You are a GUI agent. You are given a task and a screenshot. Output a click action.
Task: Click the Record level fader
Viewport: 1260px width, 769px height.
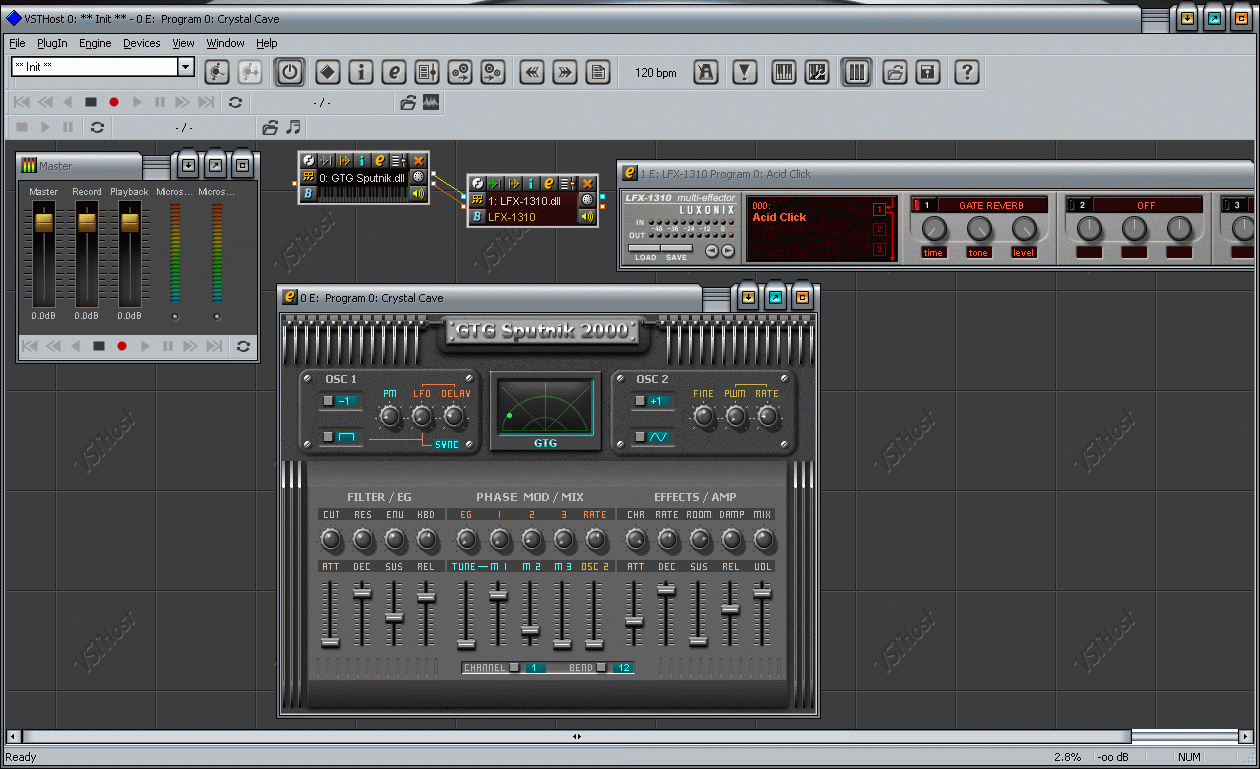pos(87,221)
